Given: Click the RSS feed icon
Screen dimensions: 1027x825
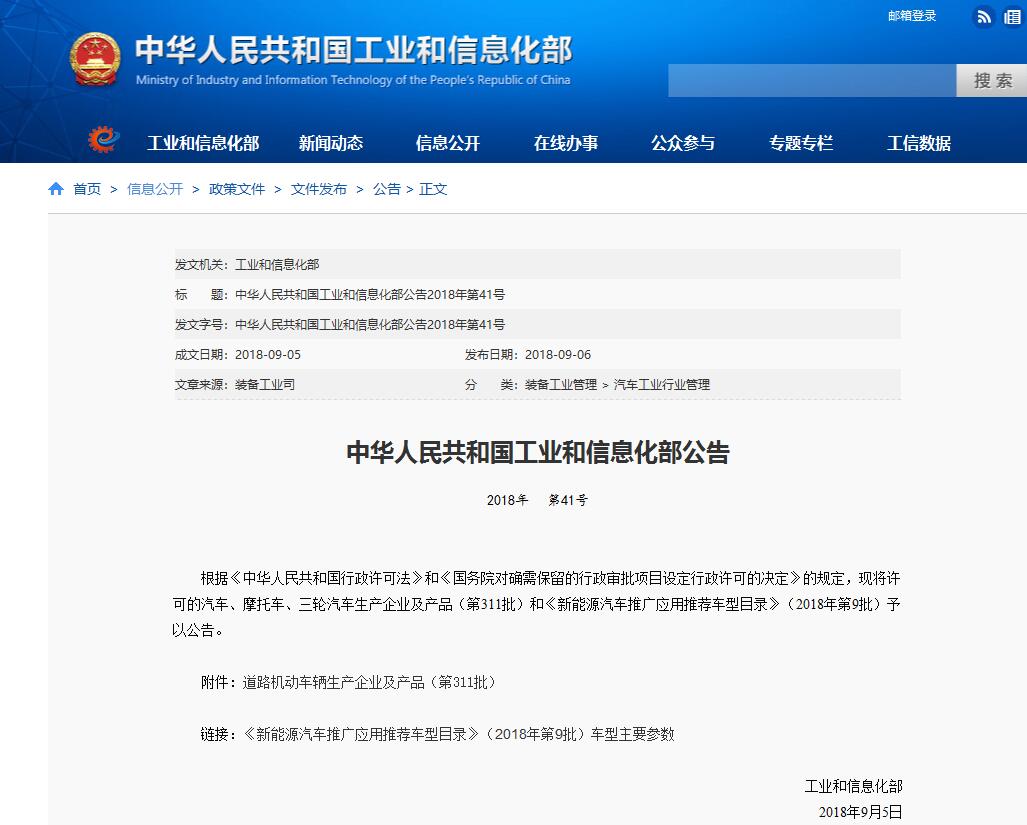Looking at the screenshot, I should [x=984, y=16].
